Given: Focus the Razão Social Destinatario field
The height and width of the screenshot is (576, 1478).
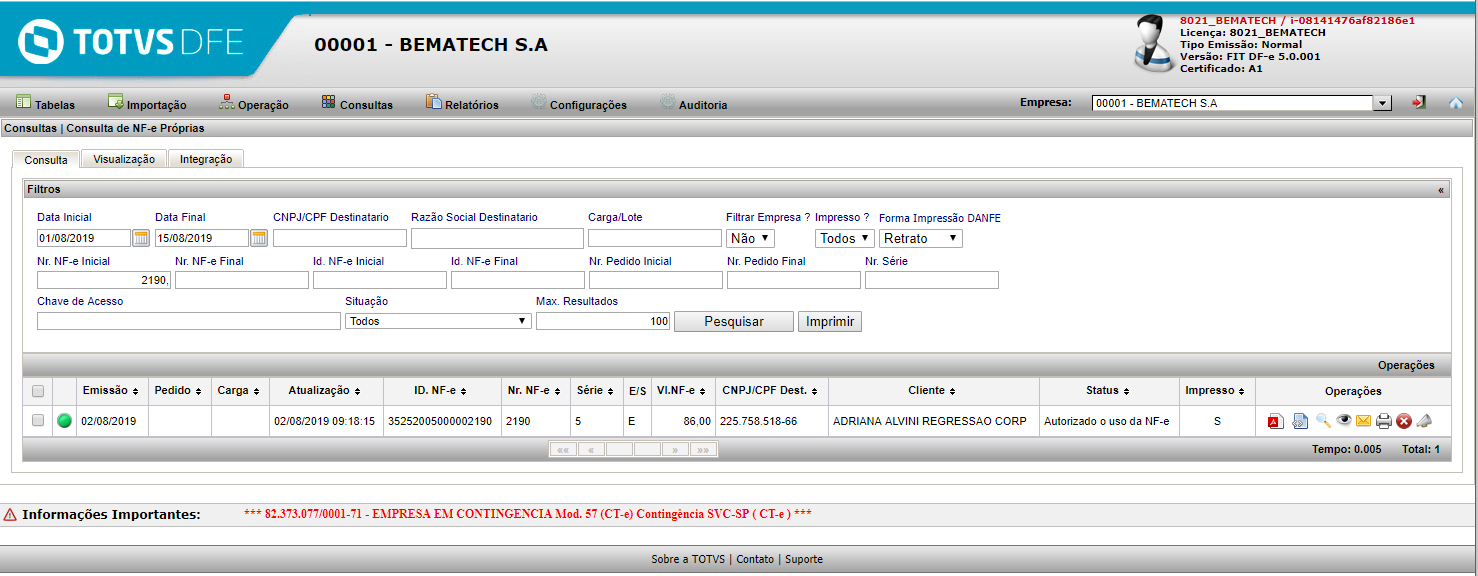Looking at the screenshot, I should click(x=497, y=238).
